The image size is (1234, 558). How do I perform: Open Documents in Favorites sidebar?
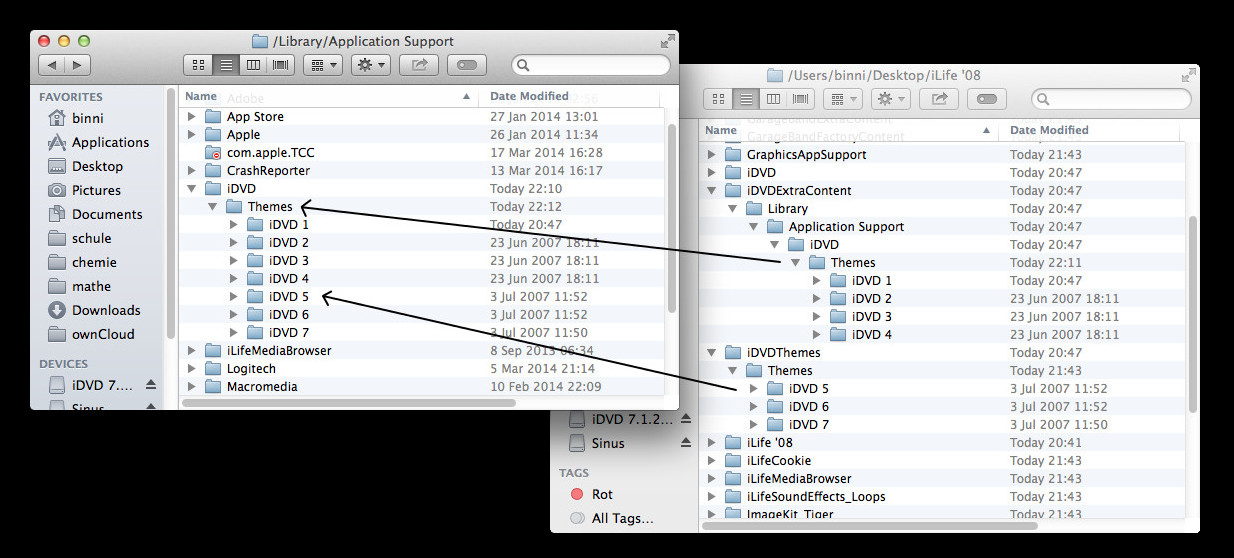click(x=95, y=214)
